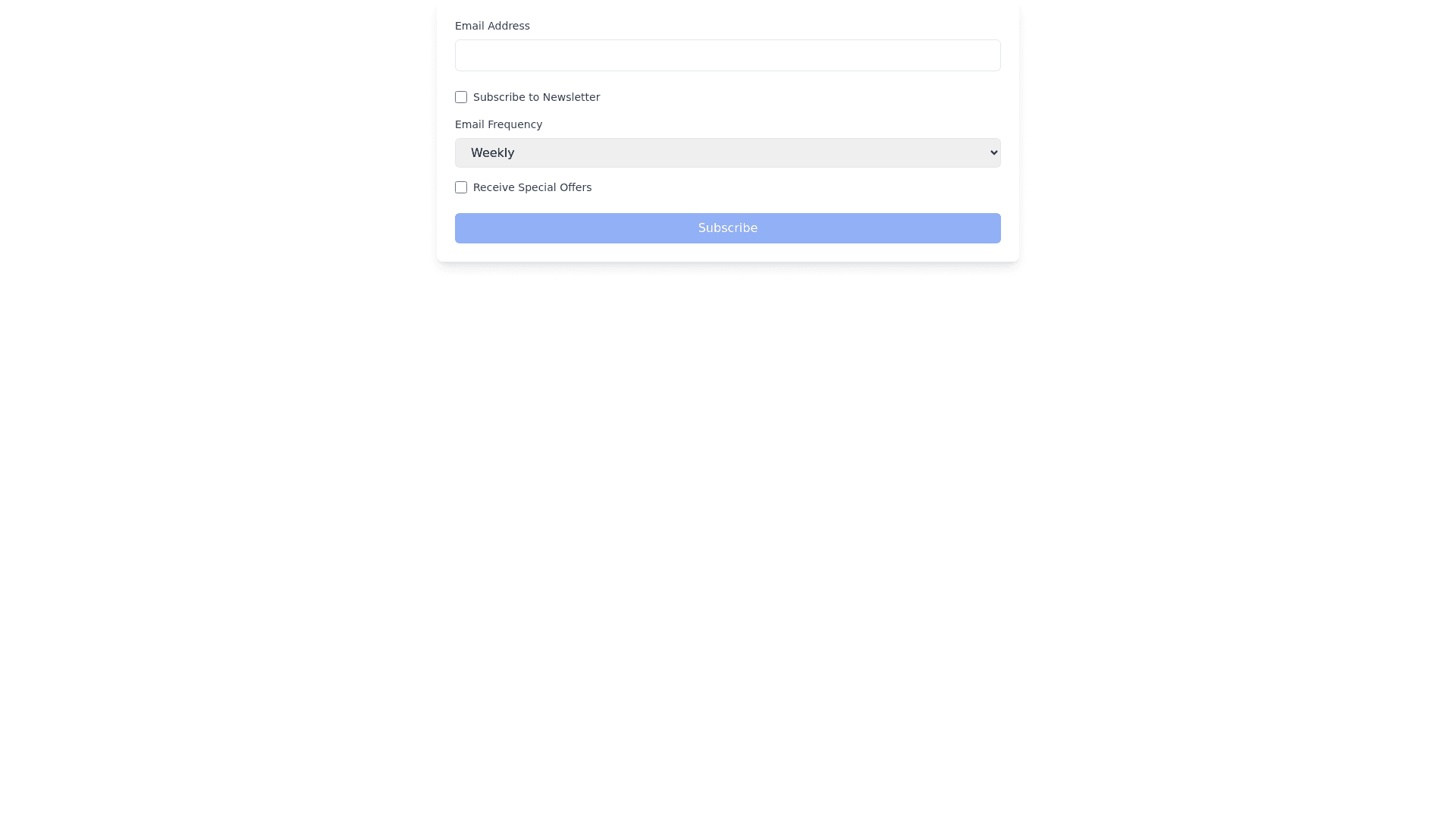Screen dimensions: 1456x819
Task: Click the Email Address input field
Action: 727,55
